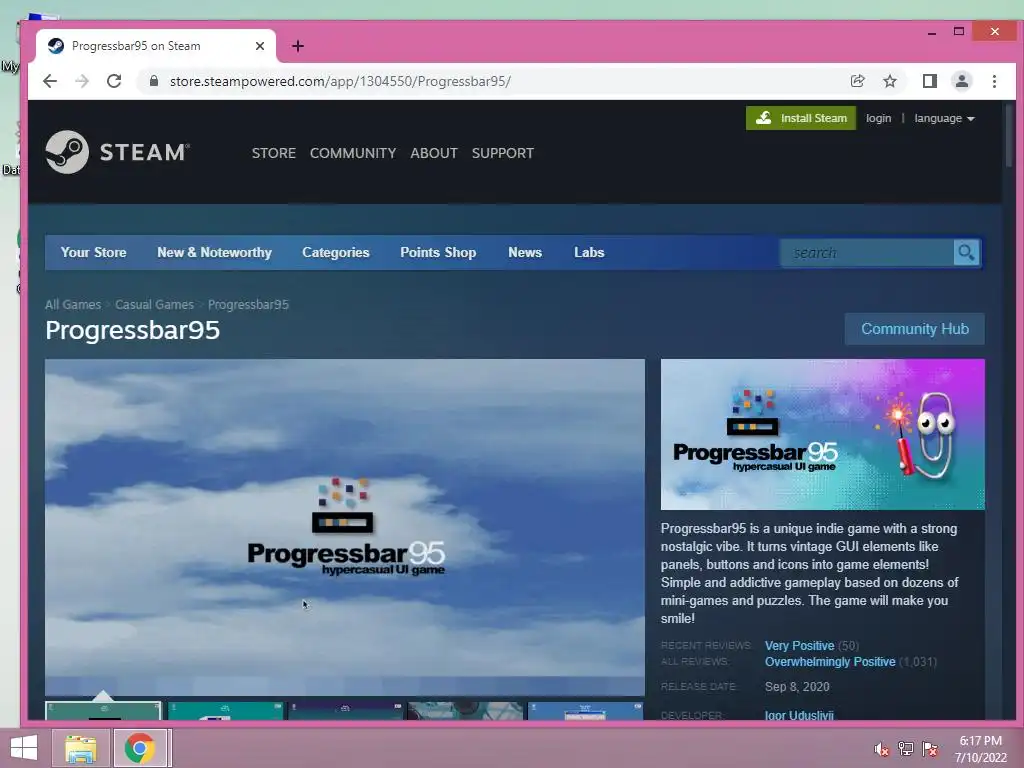The height and width of the screenshot is (768, 1024).
Task: Select the third media thumbnail
Action: click(x=345, y=711)
